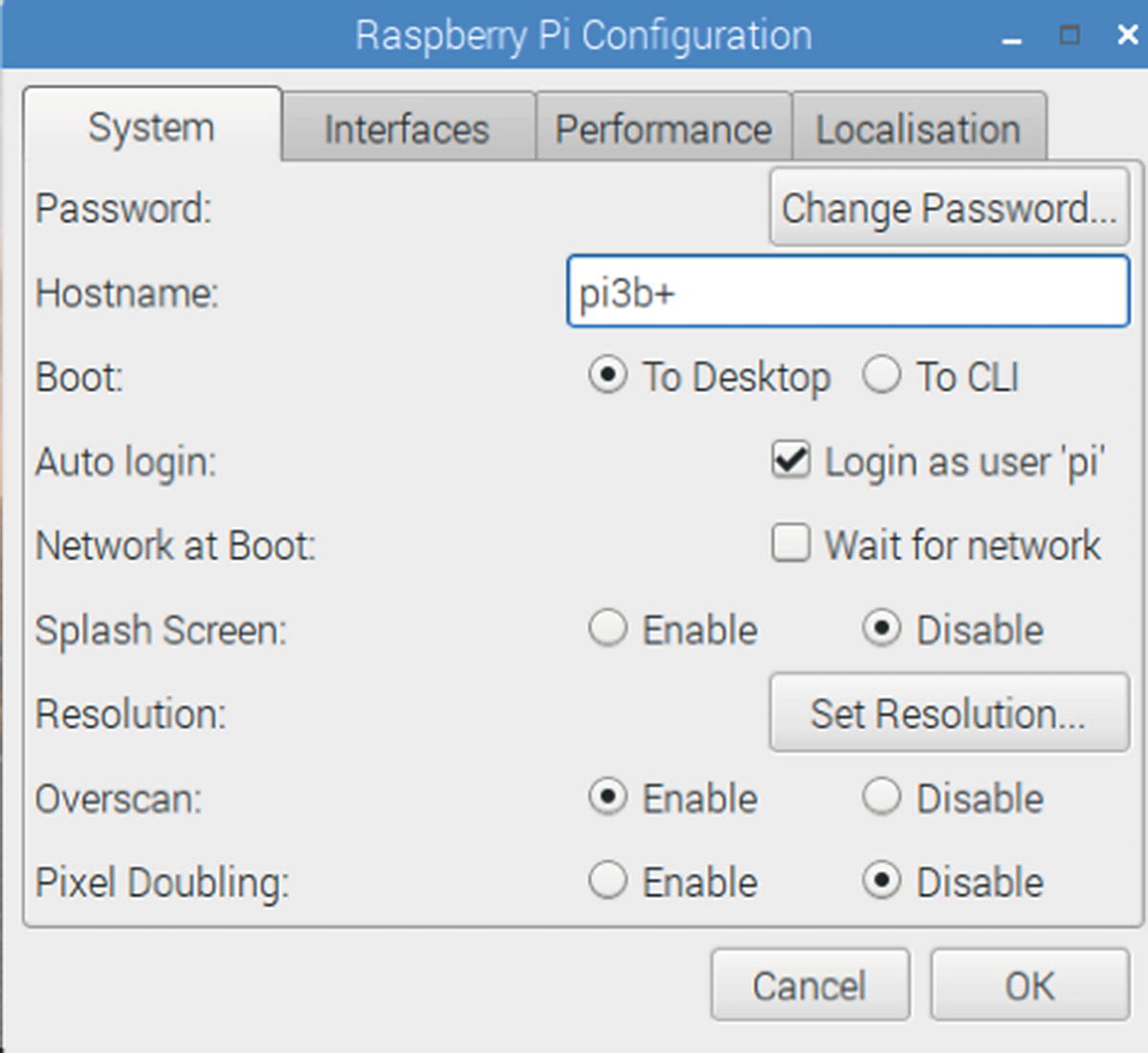Select Enable for Overscan

pos(607,798)
